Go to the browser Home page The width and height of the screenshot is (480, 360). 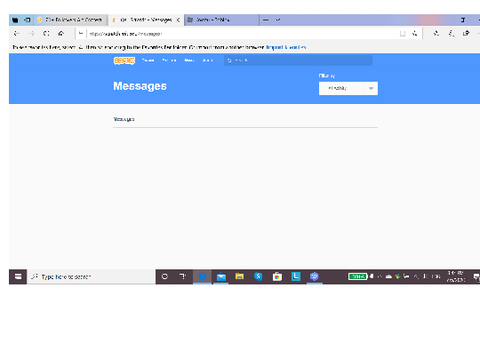61,33
